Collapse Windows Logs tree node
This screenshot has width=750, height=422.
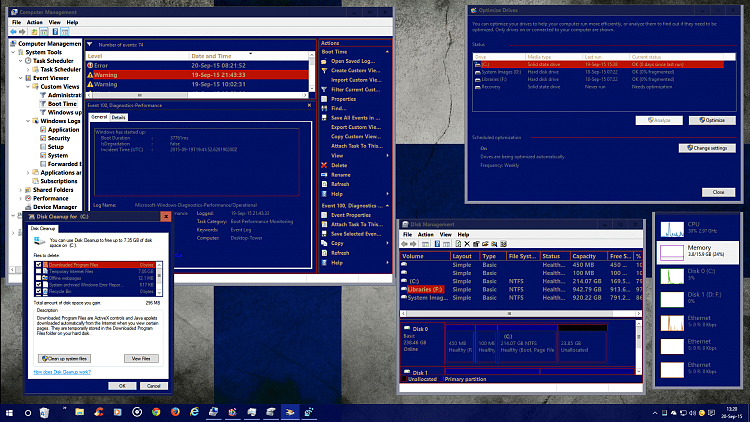tap(28, 121)
